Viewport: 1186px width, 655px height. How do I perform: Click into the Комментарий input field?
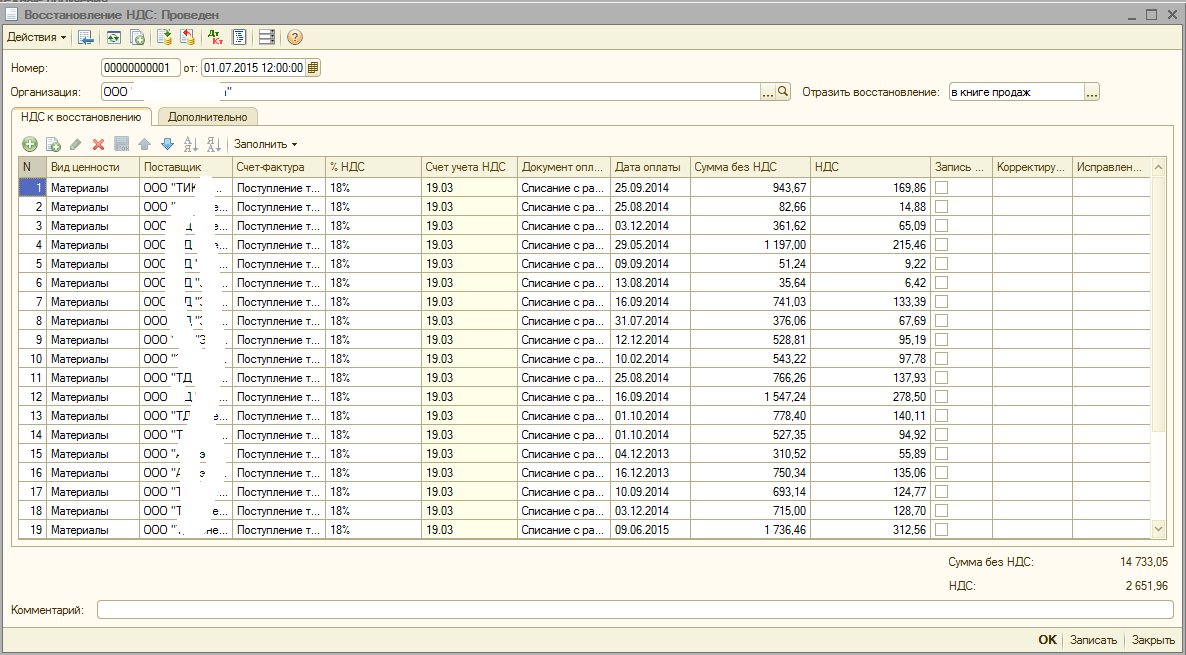click(635, 610)
